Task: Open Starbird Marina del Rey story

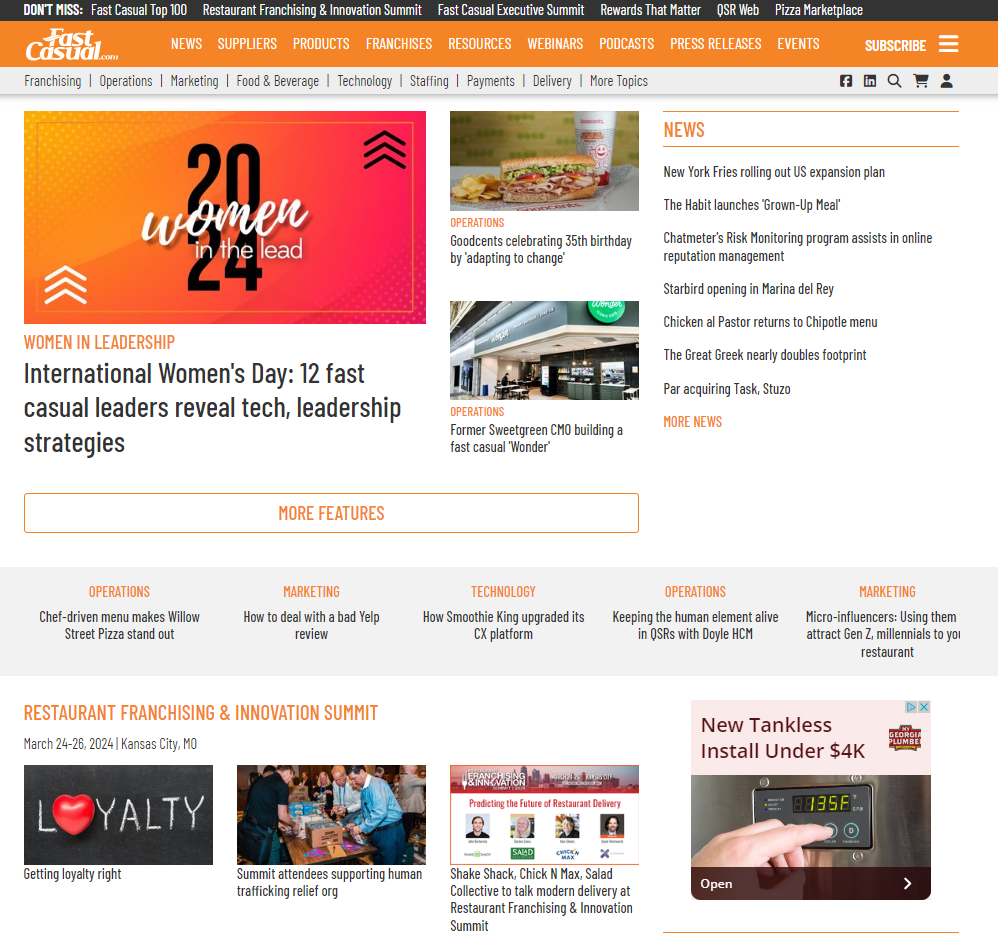Action: point(748,289)
